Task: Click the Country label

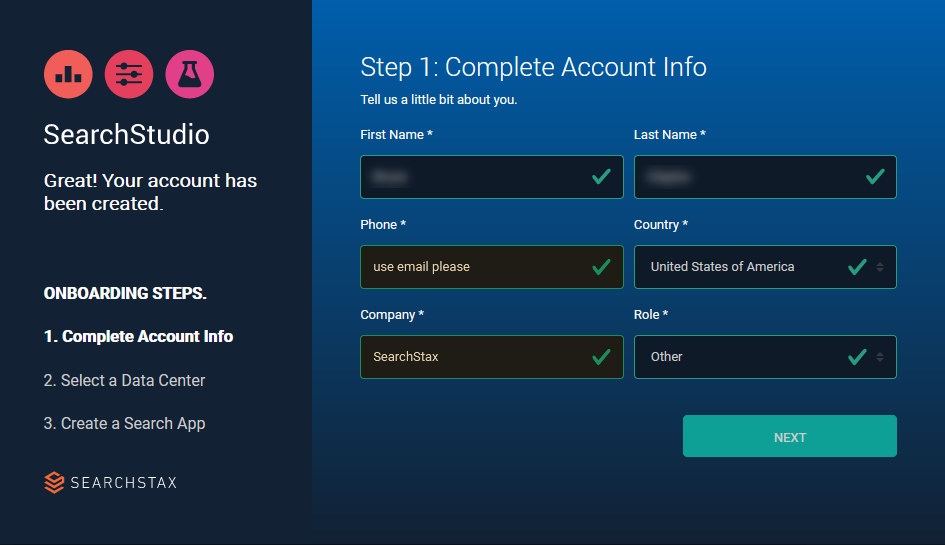Action: click(661, 225)
